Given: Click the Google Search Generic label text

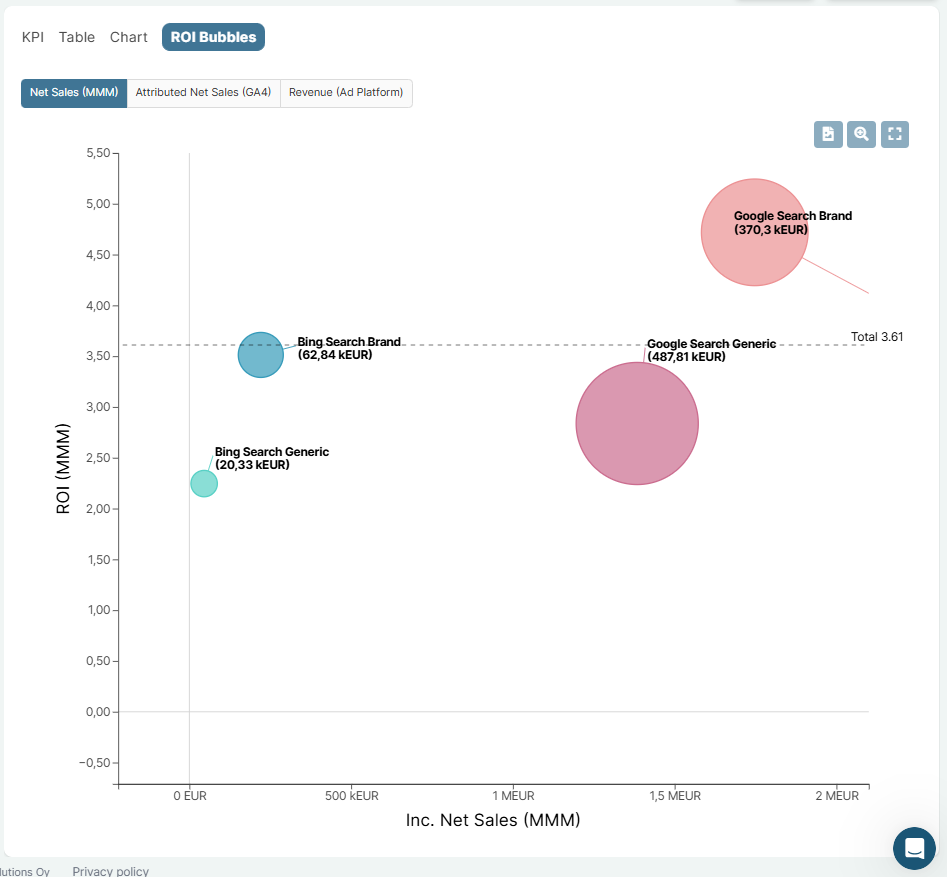Looking at the screenshot, I should point(711,350).
